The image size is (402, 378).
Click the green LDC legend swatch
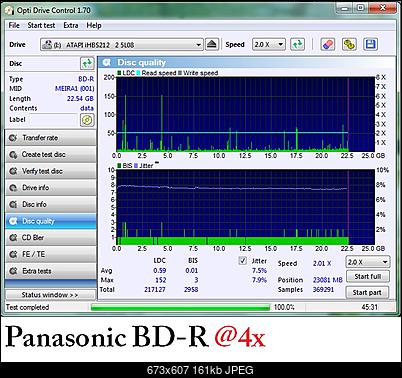pyautogui.click(x=119, y=73)
